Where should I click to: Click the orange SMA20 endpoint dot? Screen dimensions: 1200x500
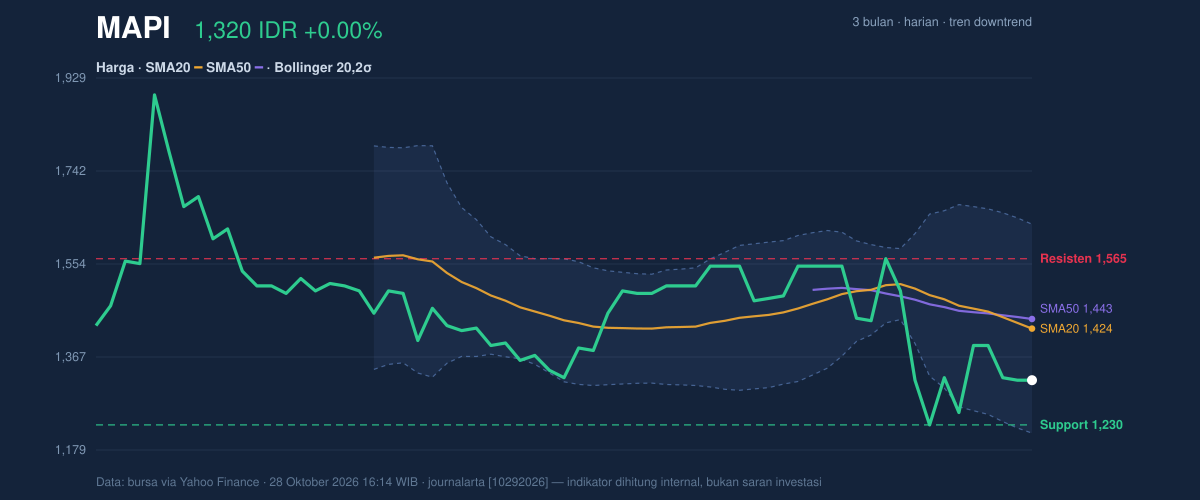1032,328
